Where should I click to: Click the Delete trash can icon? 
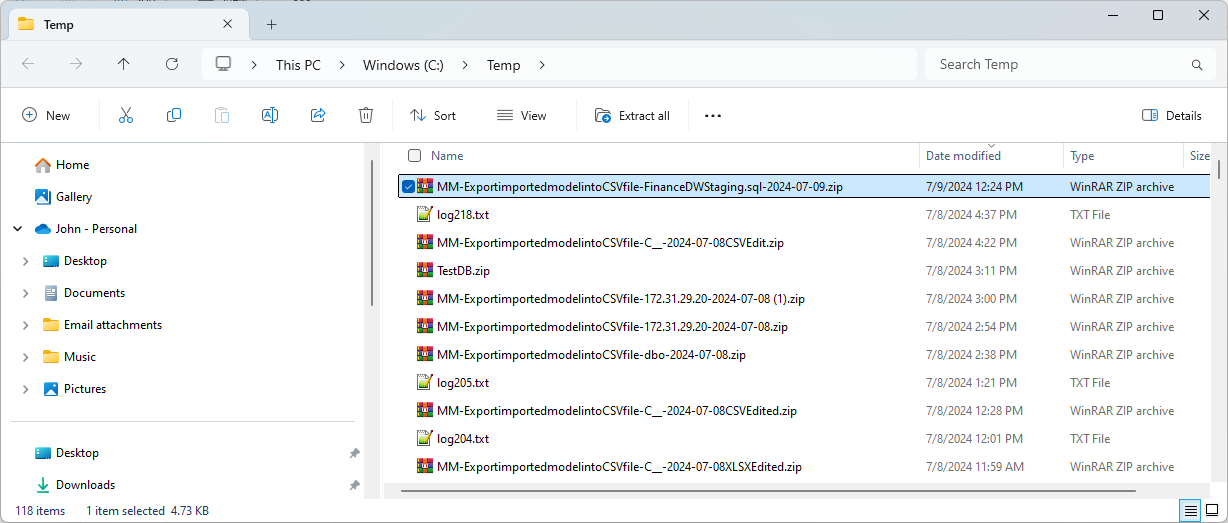(366, 116)
